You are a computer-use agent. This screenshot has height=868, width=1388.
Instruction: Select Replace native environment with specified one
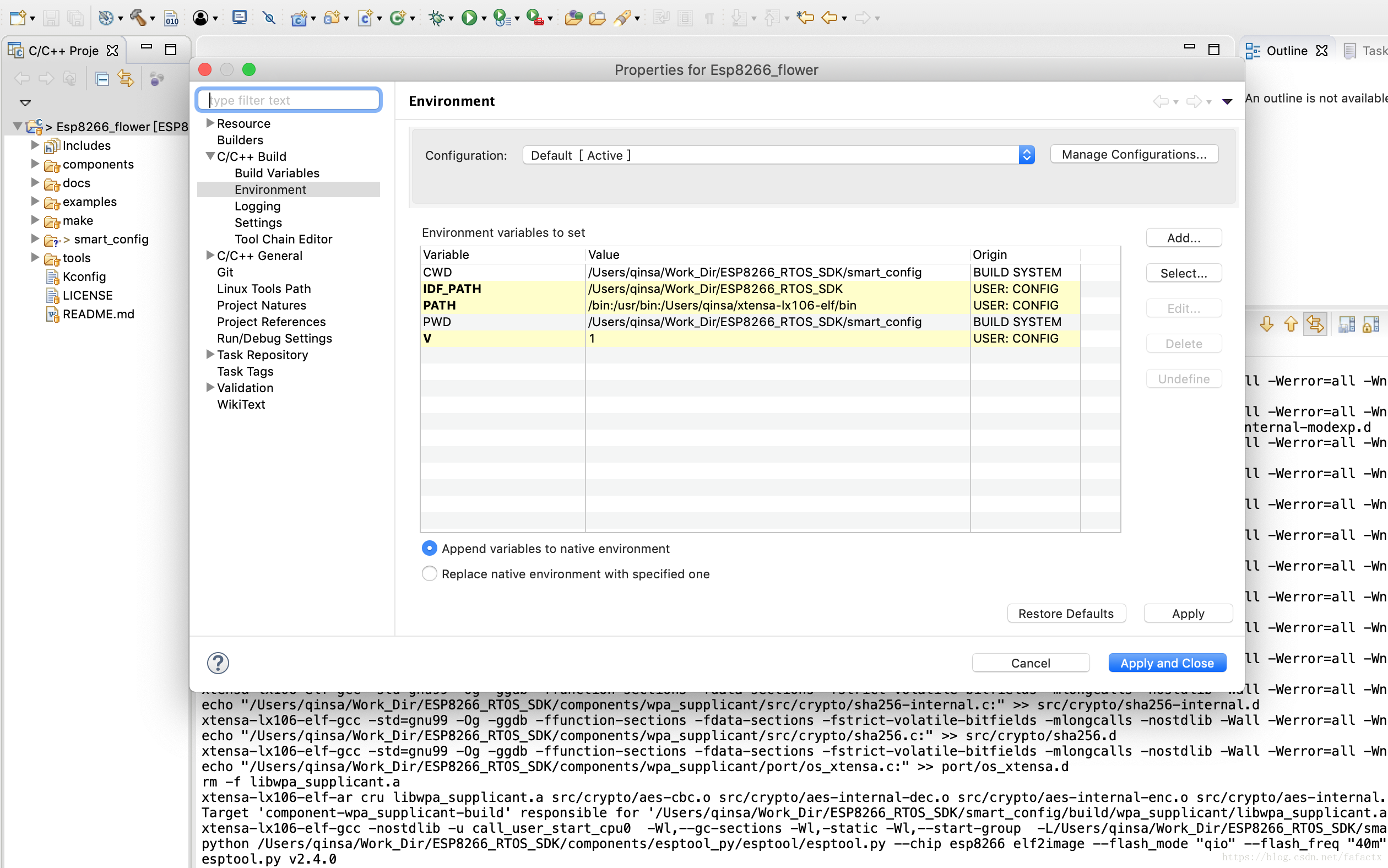(430, 573)
